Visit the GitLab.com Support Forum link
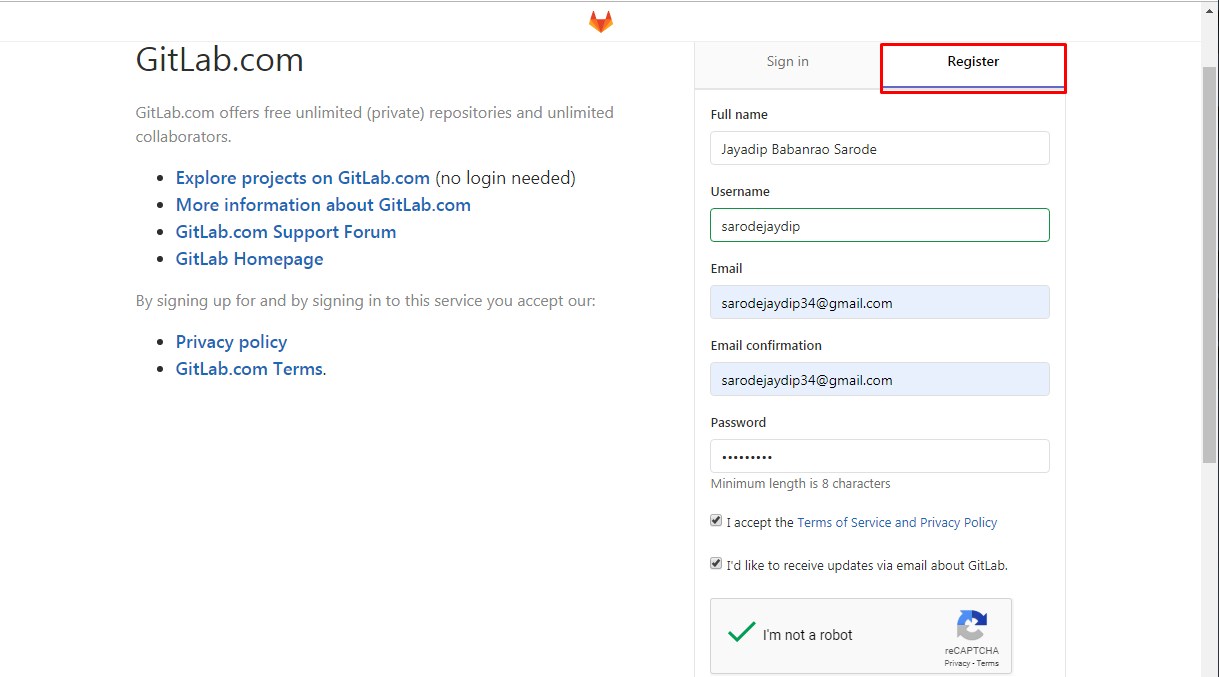 point(286,232)
